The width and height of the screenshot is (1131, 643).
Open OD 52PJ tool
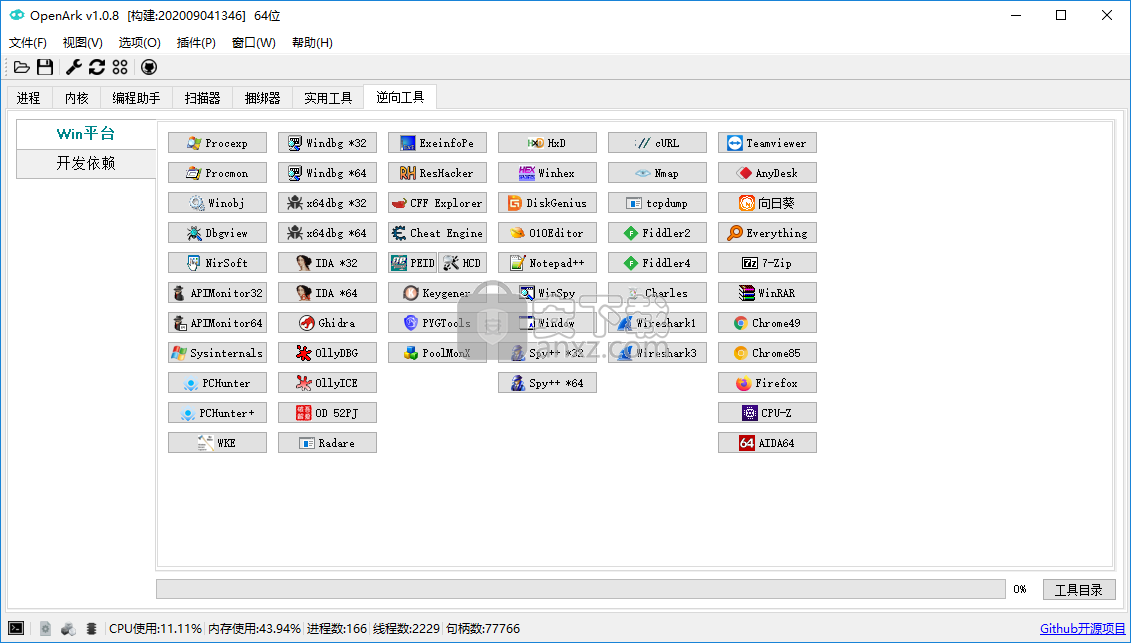click(327, 413)
